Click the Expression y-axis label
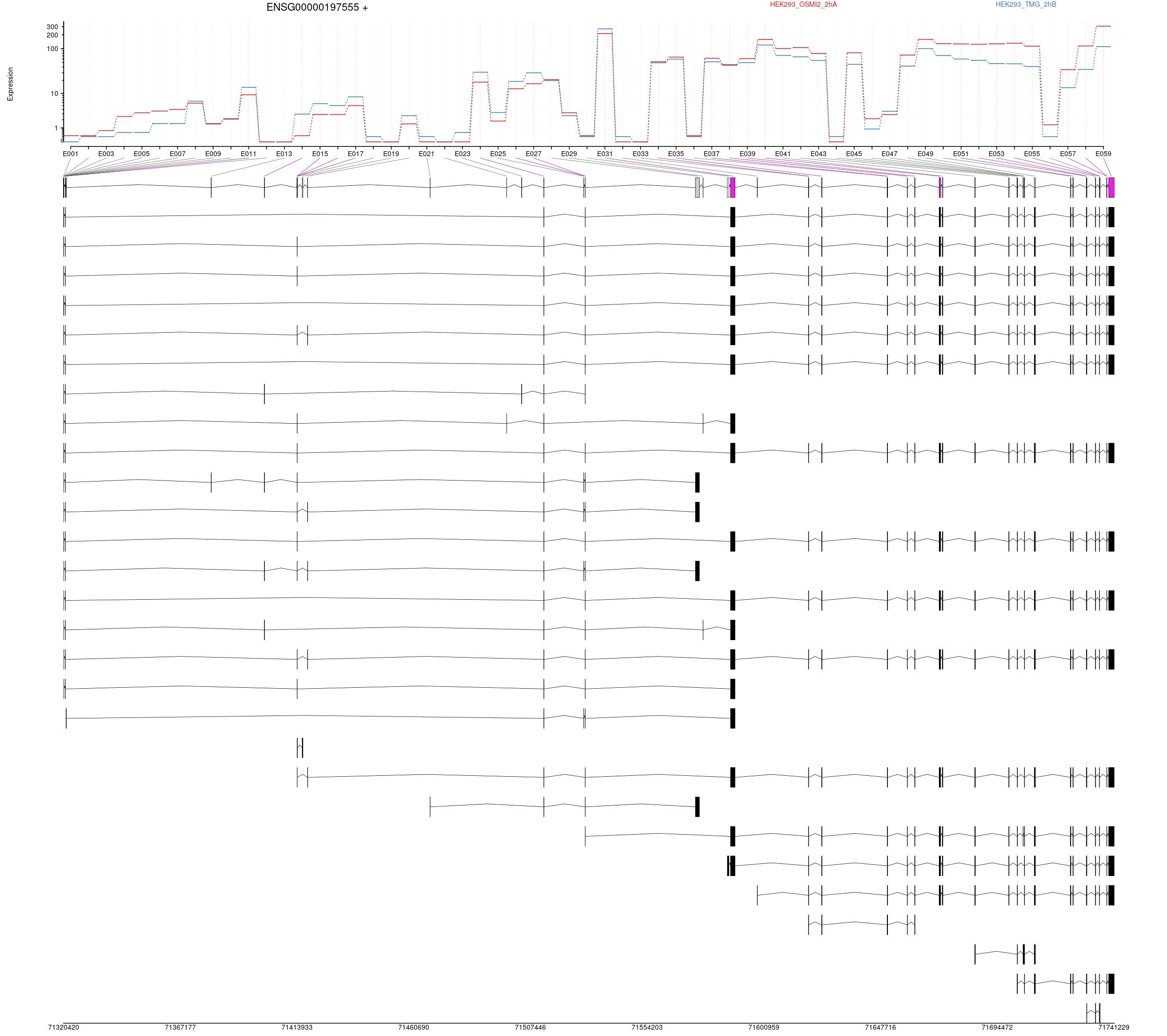This screenshot has width=1167, height=1036. click(10, 85)
